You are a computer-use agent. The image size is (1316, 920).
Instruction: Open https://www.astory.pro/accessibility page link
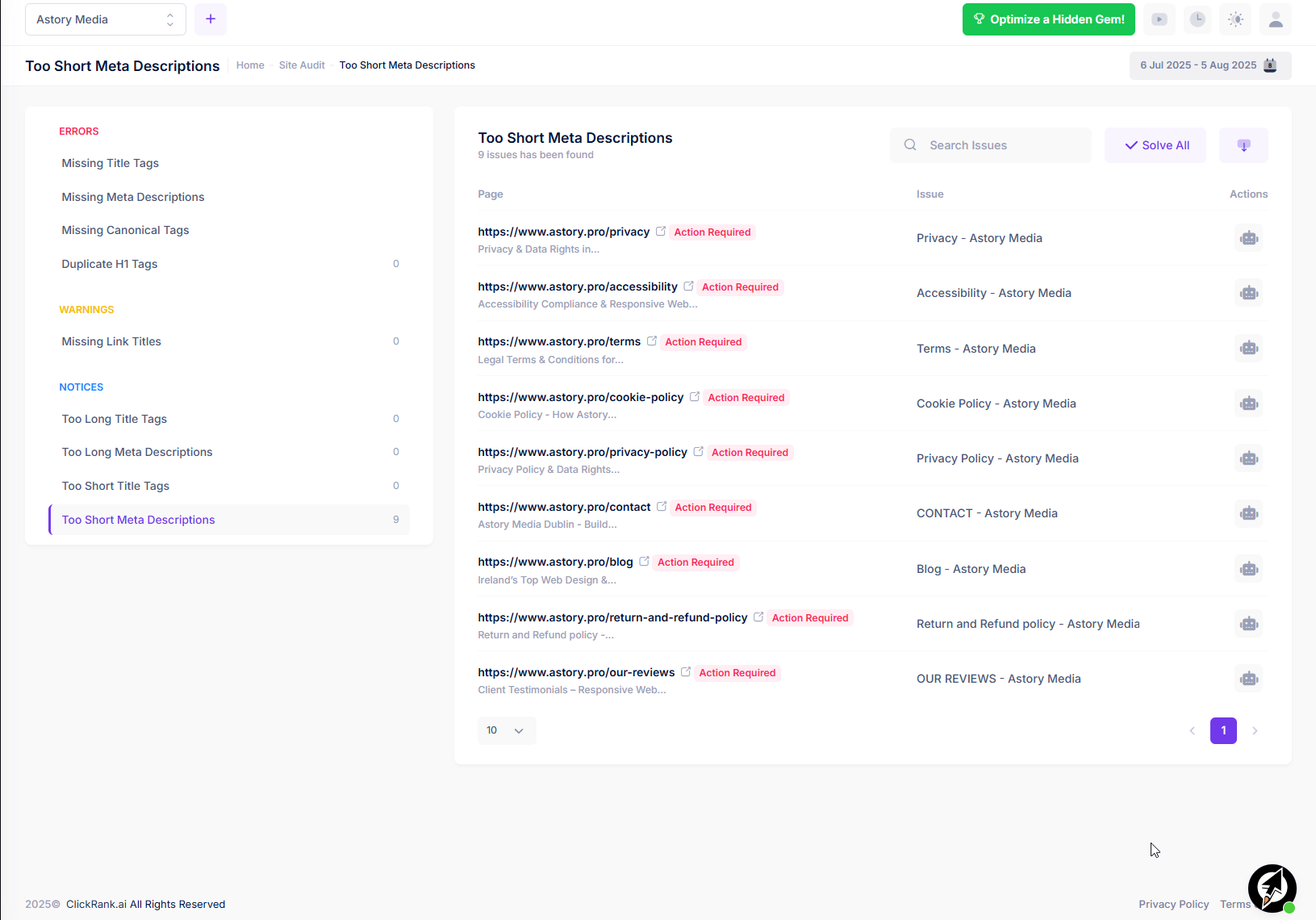(x=578, y=286)
